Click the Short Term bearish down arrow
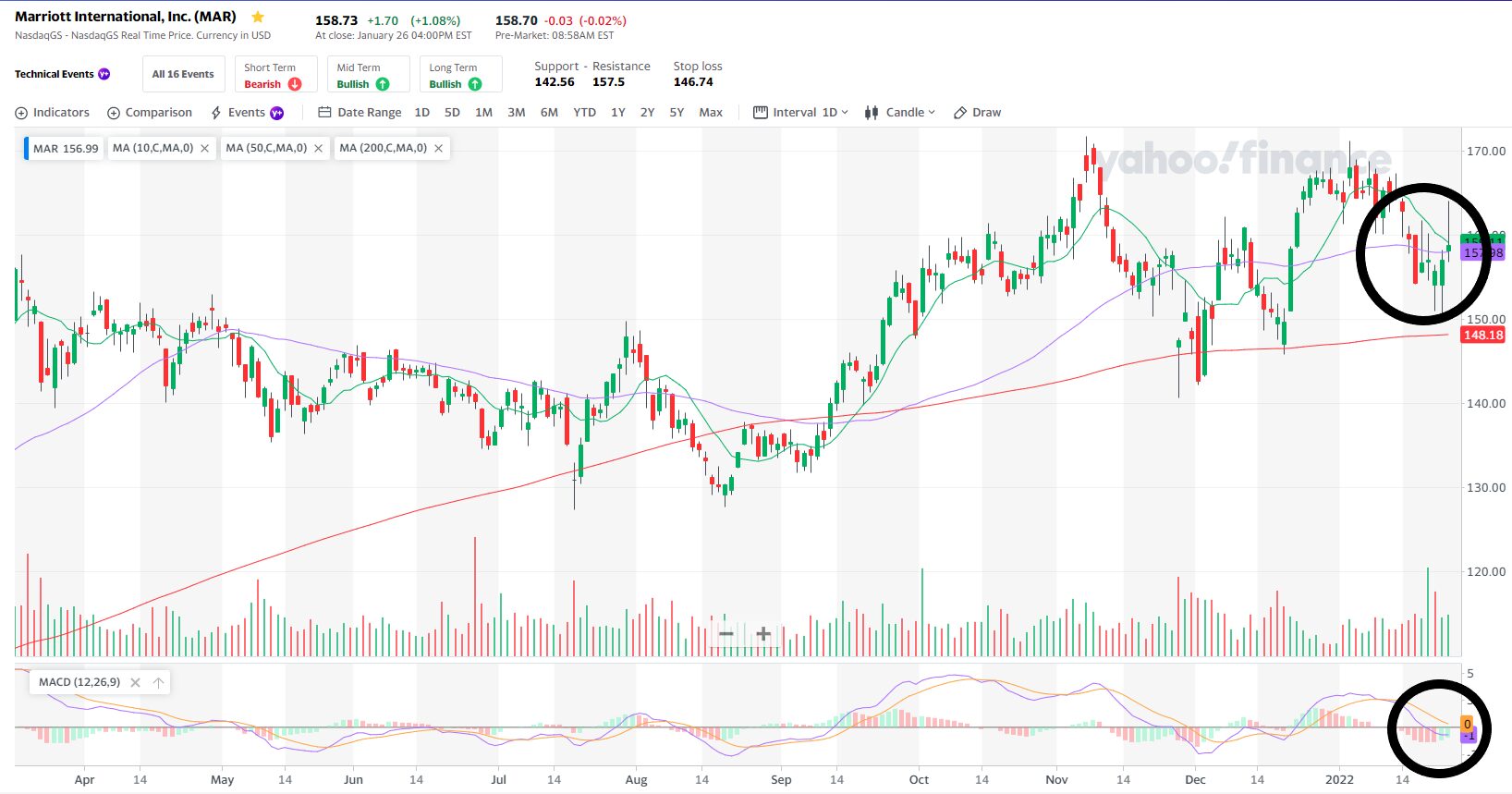This screenshot has width=1512, height=794. tap(295, 84)
